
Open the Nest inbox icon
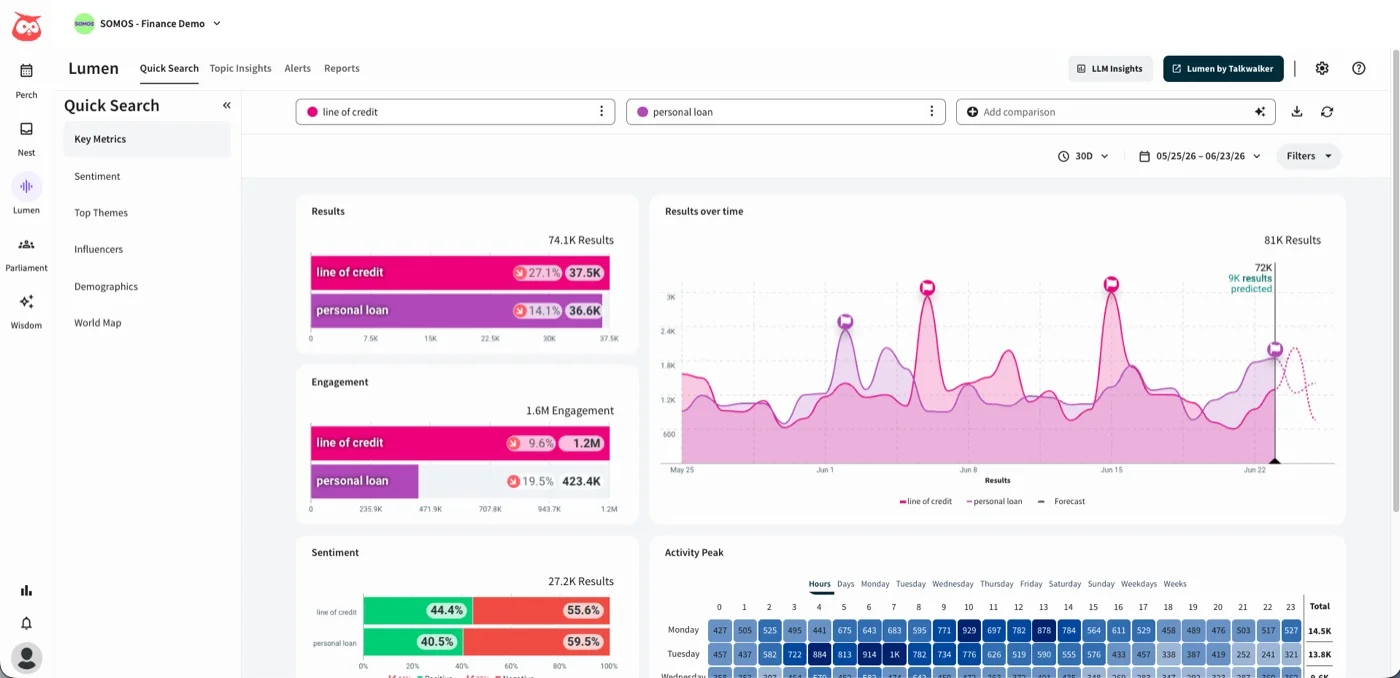pyautogui.click(x=26, y=129)
